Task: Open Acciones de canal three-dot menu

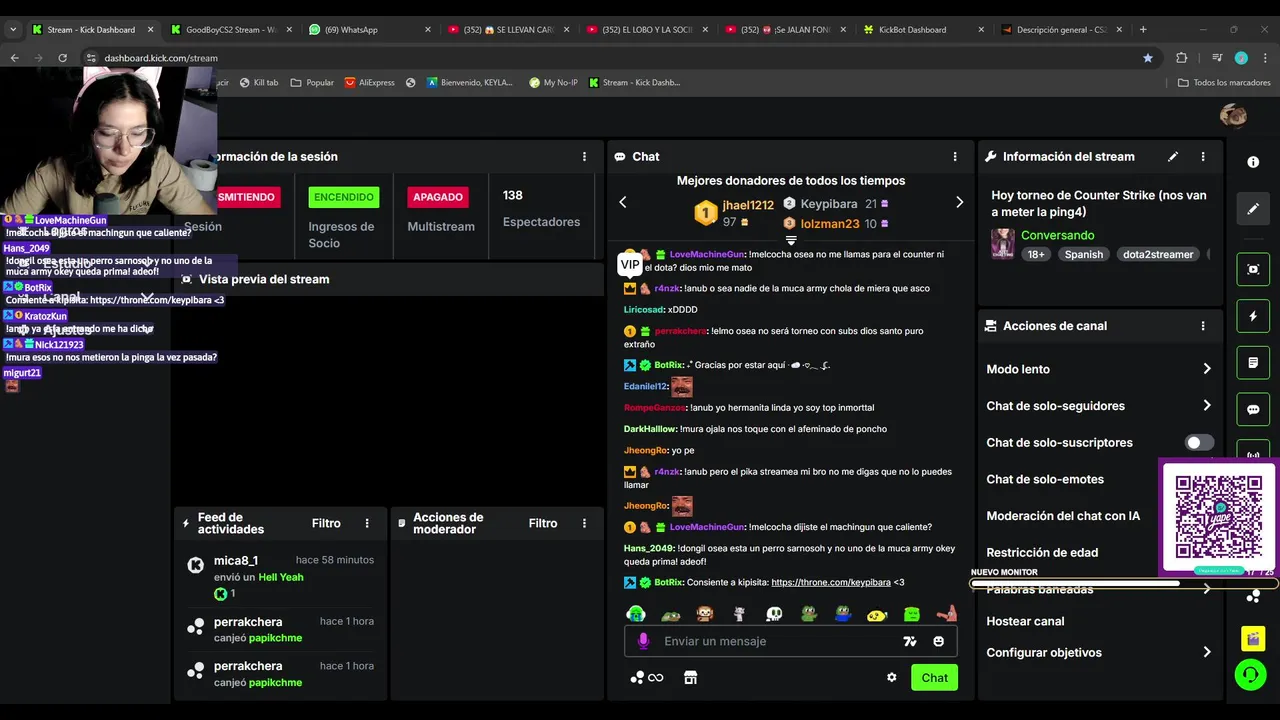Action: [x=1203, y=326]
